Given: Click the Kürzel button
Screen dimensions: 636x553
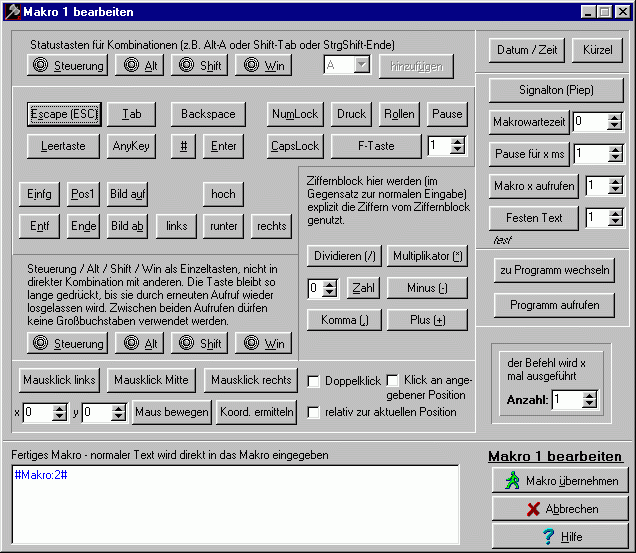Looking at the screenshot, I should tap(599, 50).
